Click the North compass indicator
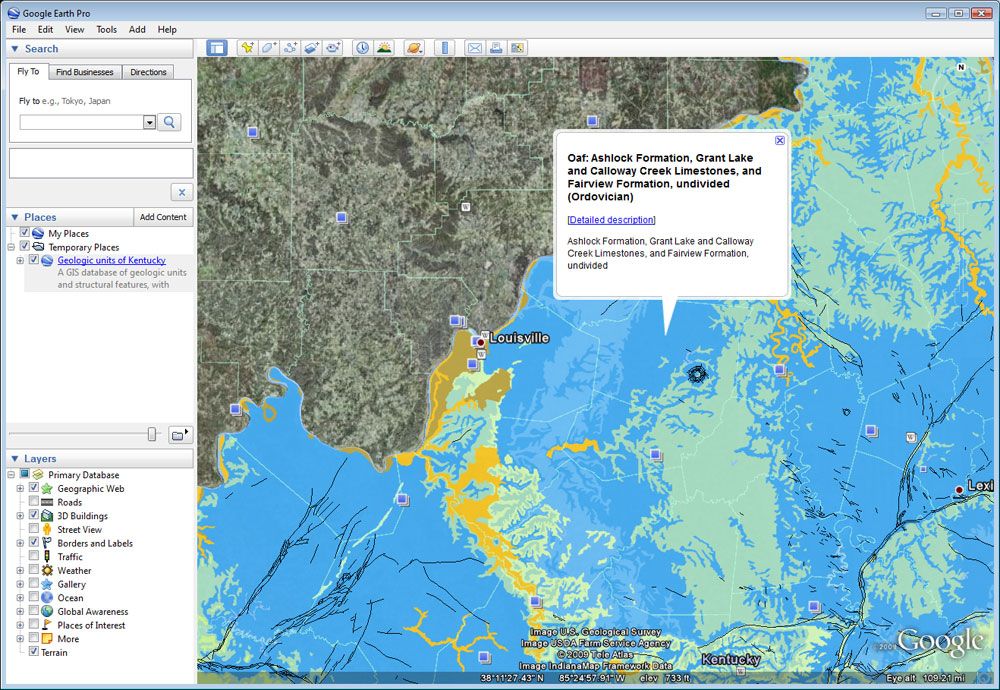1000x690 pixels. [x=961, y=67]
